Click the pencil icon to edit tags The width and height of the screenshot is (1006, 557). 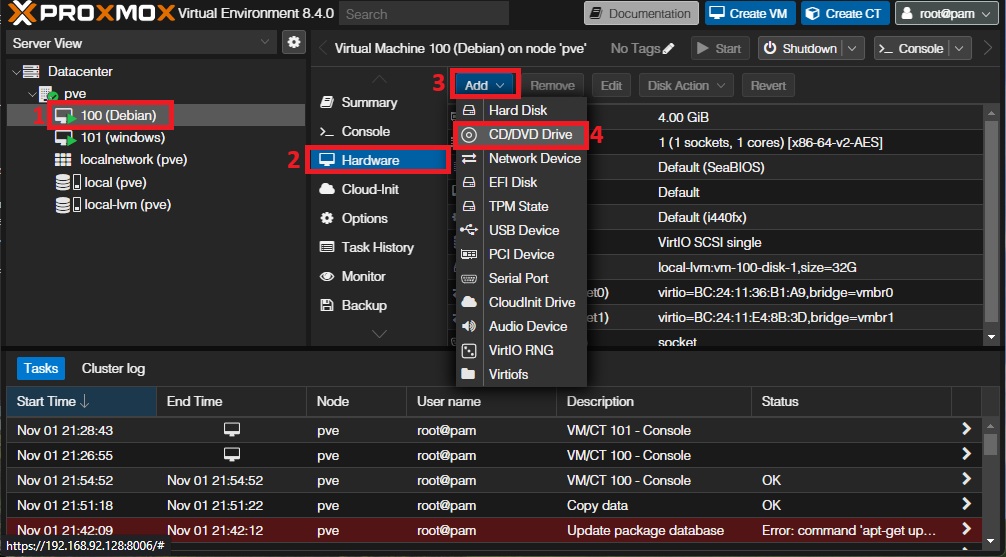pos(669,48)
